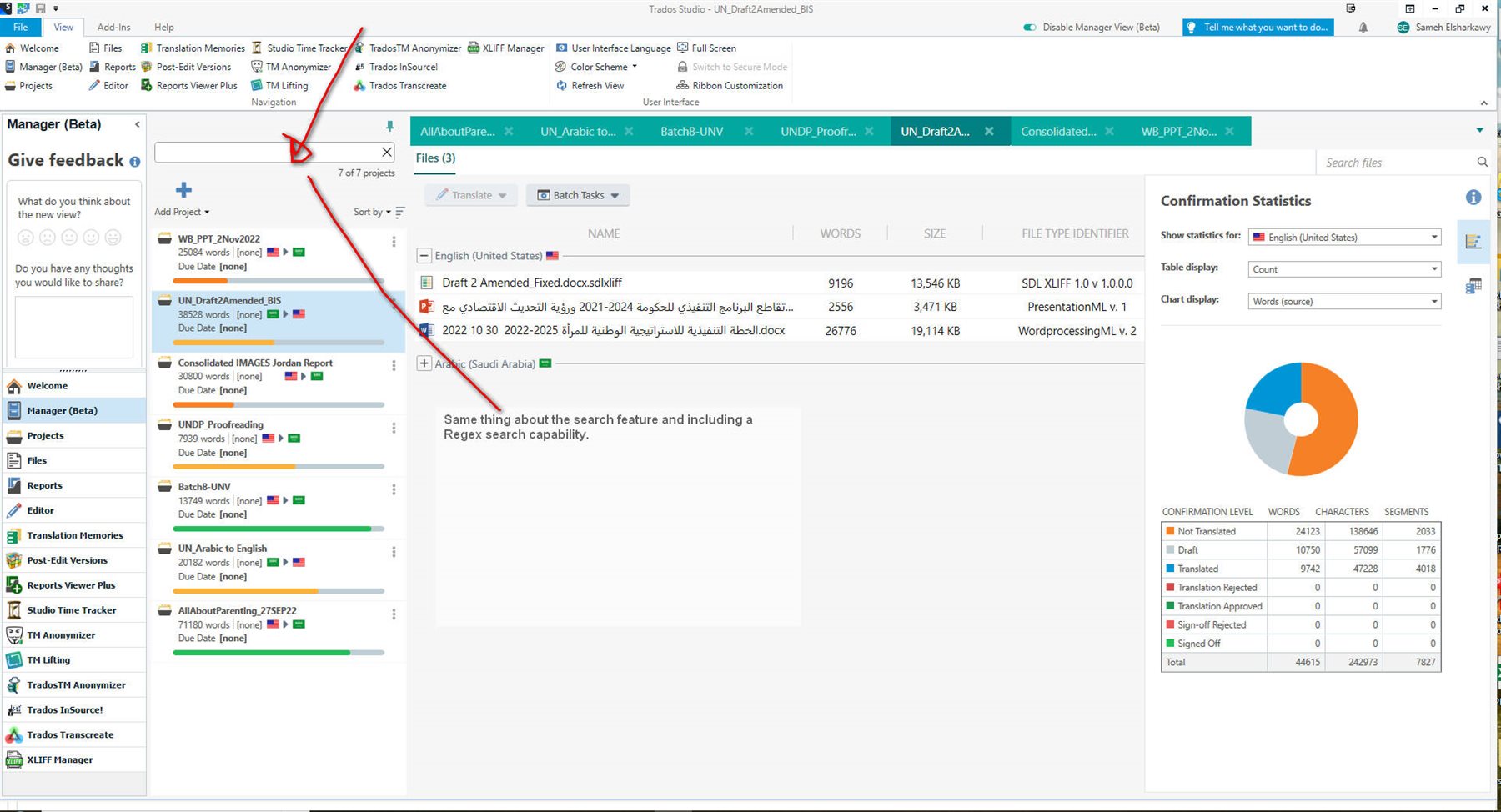Open Post-Edit Versions in ribbon
The height and width of the screenshot is (812, 1501).
pyautogui.click(x=186, y=67)
